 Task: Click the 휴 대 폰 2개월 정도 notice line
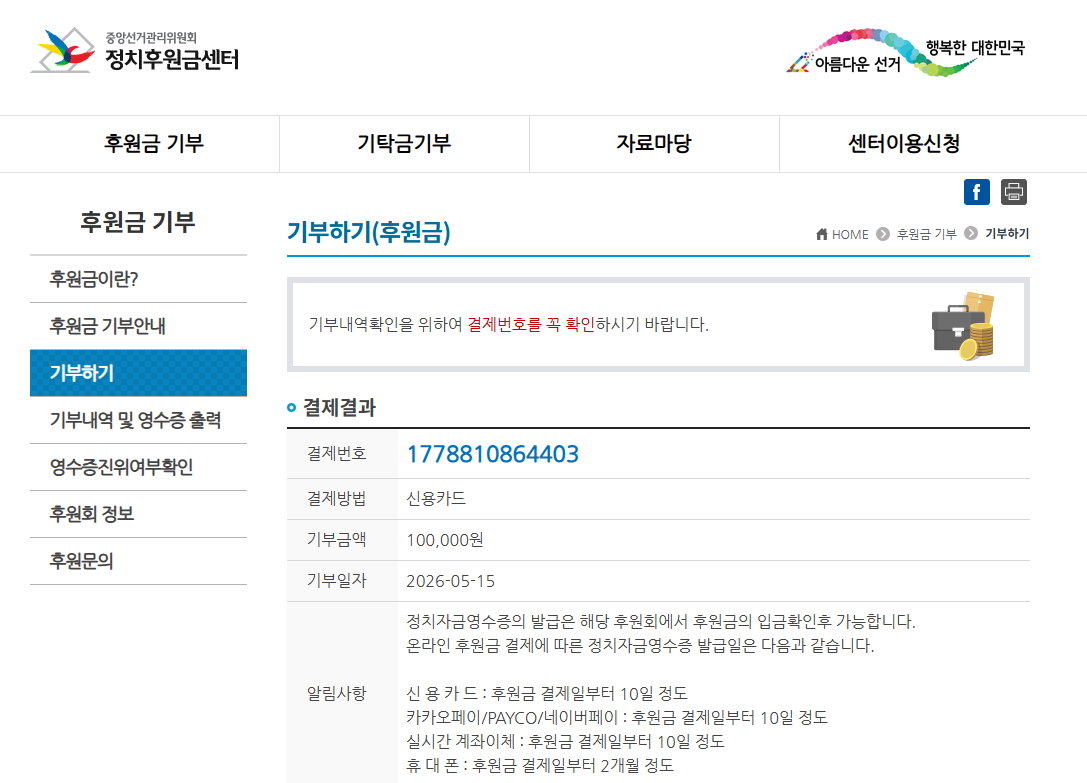[540, 766]
